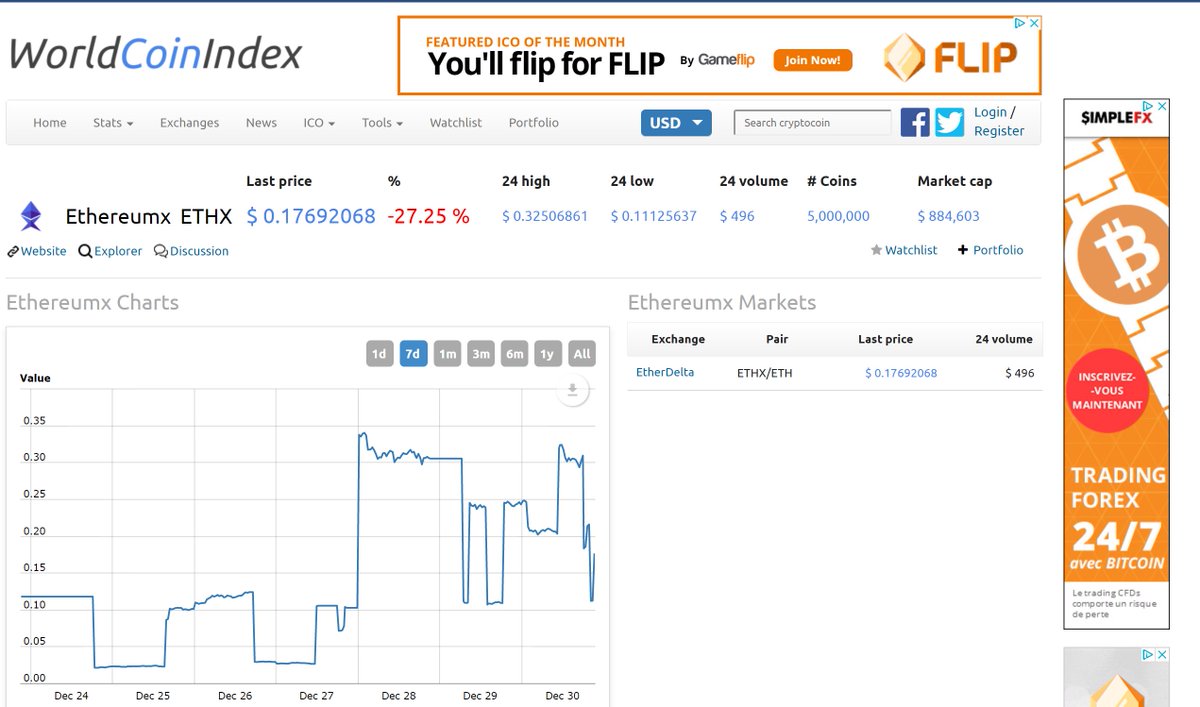This screenshot has height=707, width=1200.
Task: Click the Login link
Action: point(990,112)
